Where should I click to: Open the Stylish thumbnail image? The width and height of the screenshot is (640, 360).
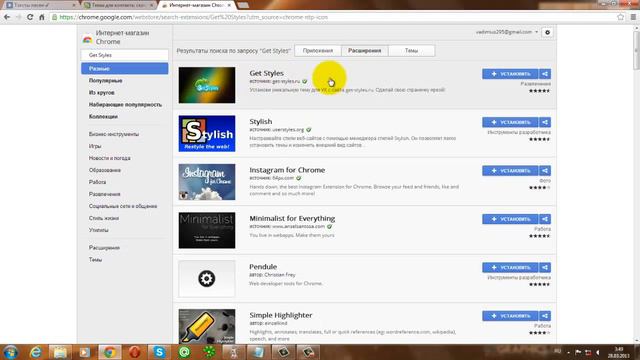207,133
